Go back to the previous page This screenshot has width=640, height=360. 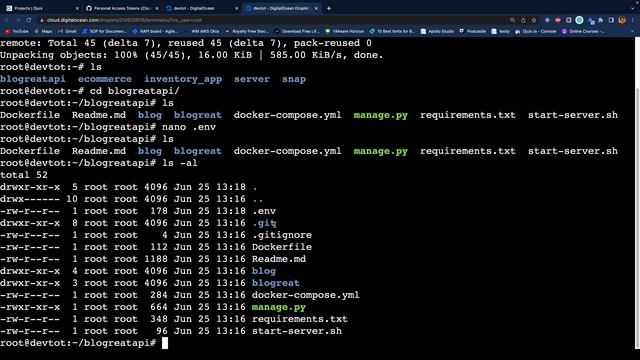[7, 20]
